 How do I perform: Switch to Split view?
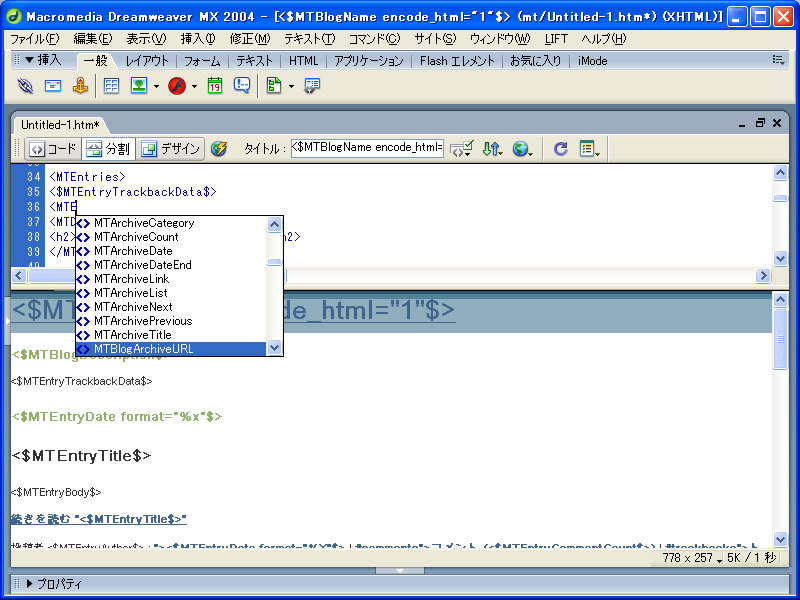point(108,149)
